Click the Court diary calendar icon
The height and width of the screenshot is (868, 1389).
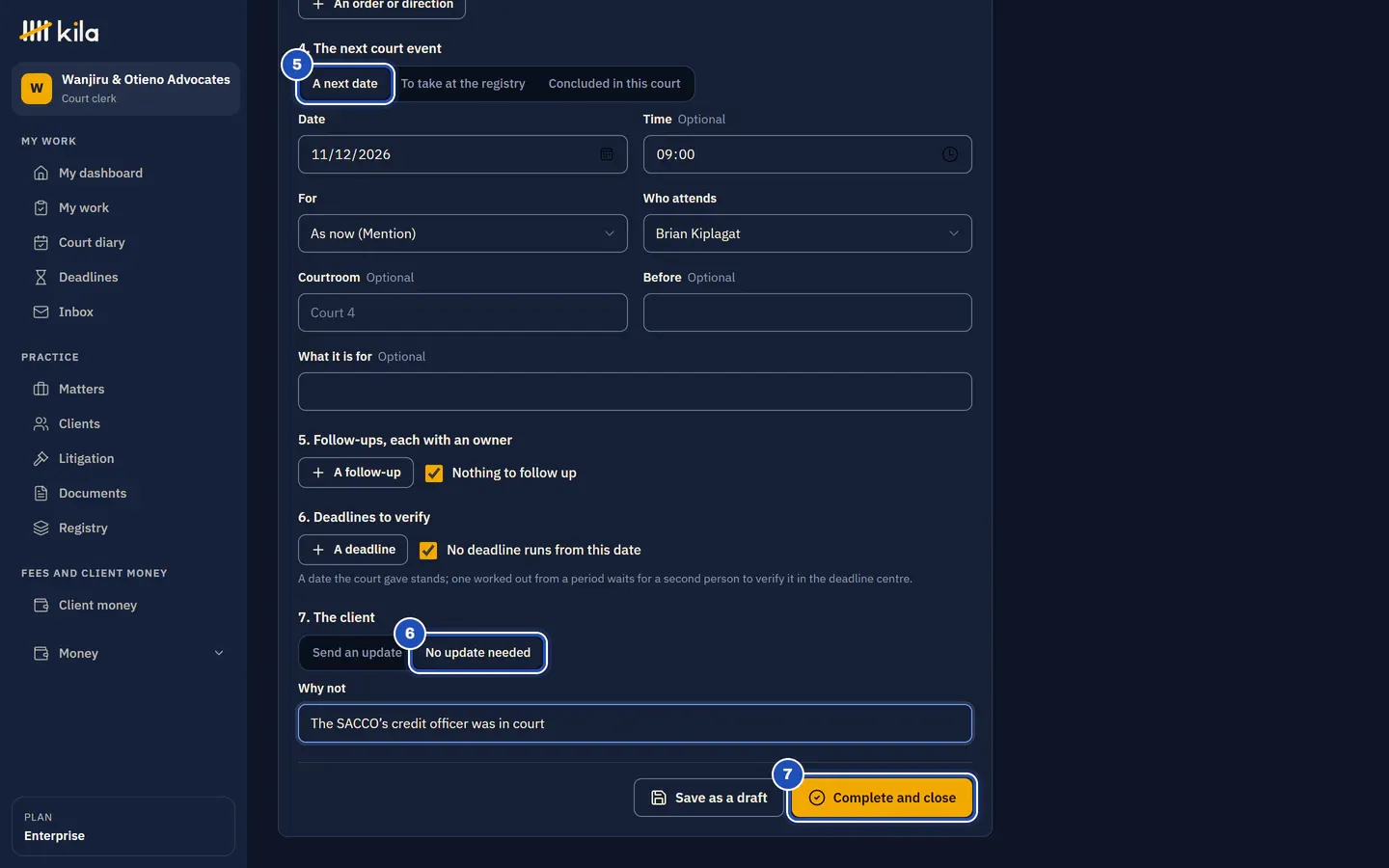pos(41,243)
